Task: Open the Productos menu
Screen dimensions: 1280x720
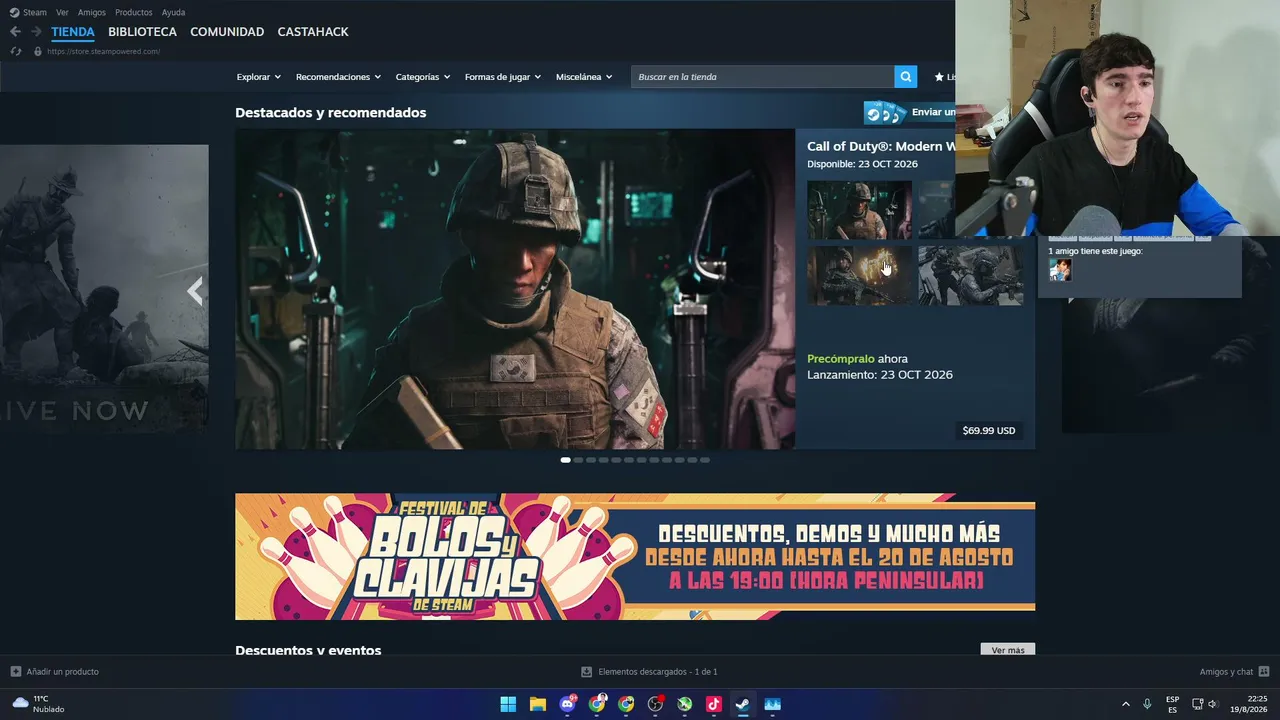Action: (x=134, y=12)
